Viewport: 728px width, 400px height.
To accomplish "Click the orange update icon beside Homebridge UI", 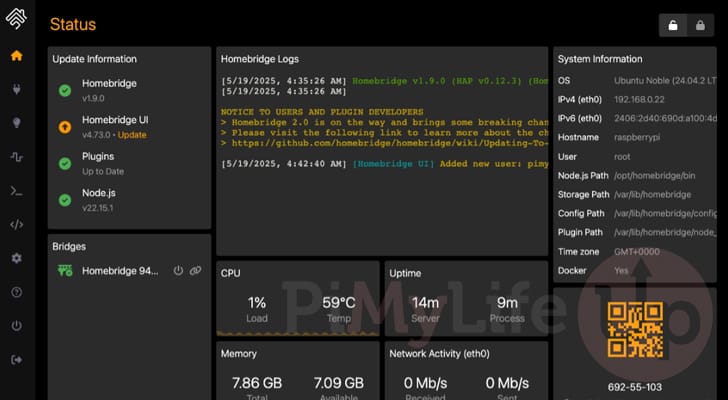I will coord(65,127).
